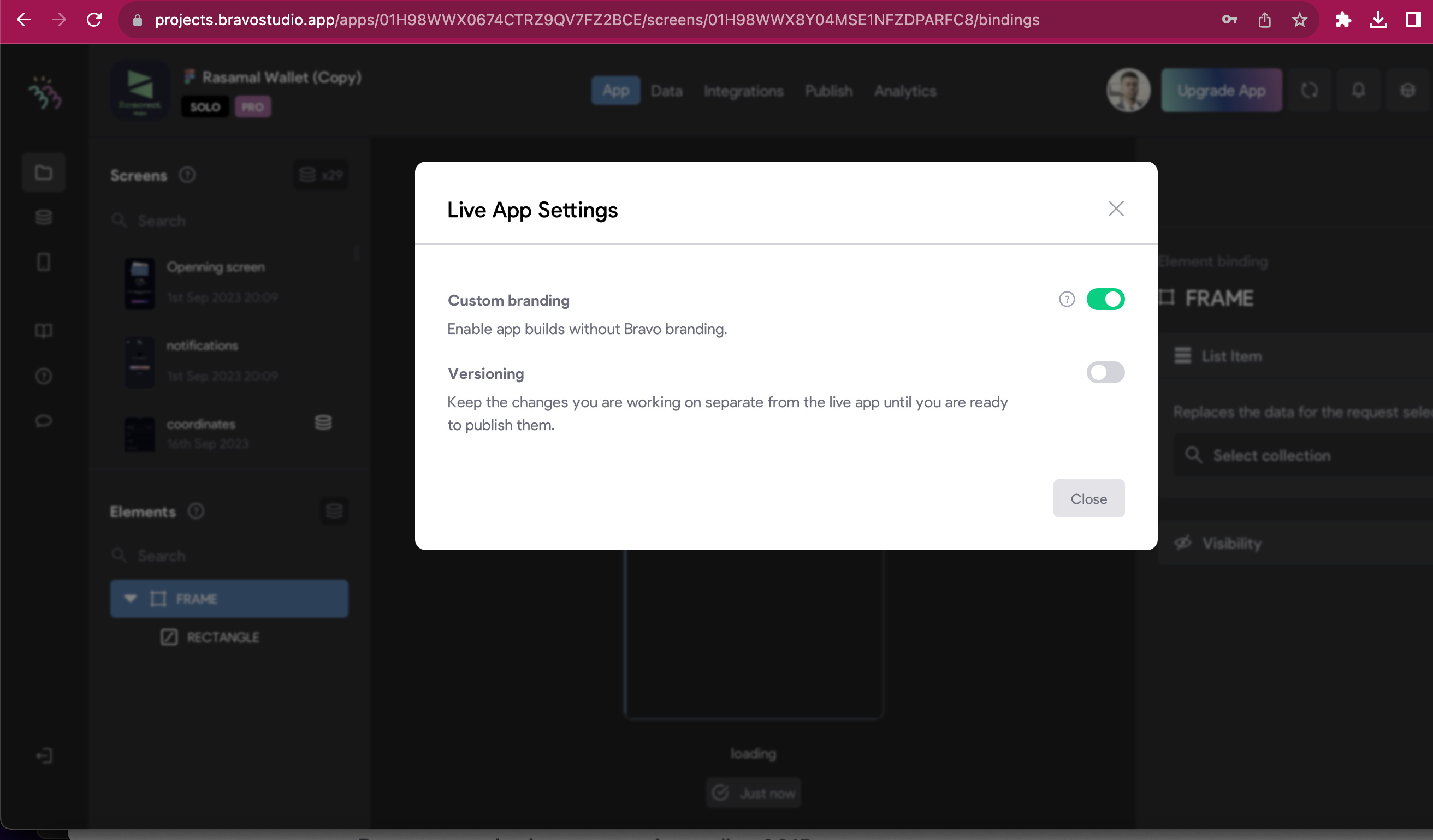Image resolution: width=1433 pixels, height=840 pixels.
Task: Open the browser extensions puzzle icon
Action: pyautogui.click(x=1343, y=20)
